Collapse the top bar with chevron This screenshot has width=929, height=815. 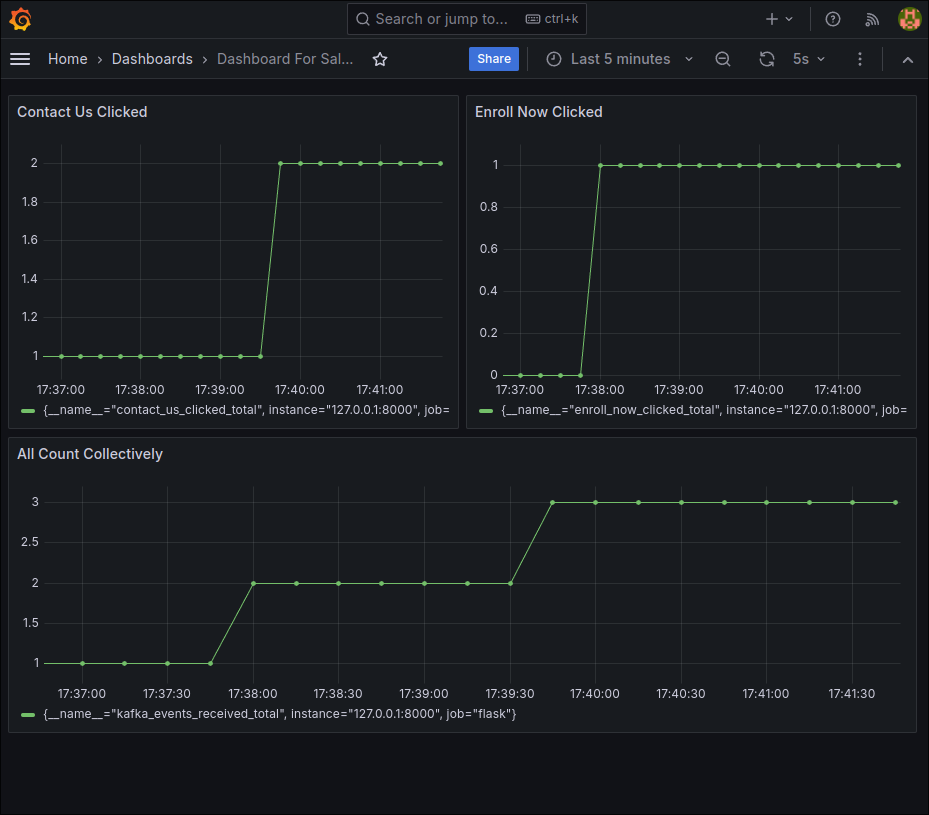[907, 60]
